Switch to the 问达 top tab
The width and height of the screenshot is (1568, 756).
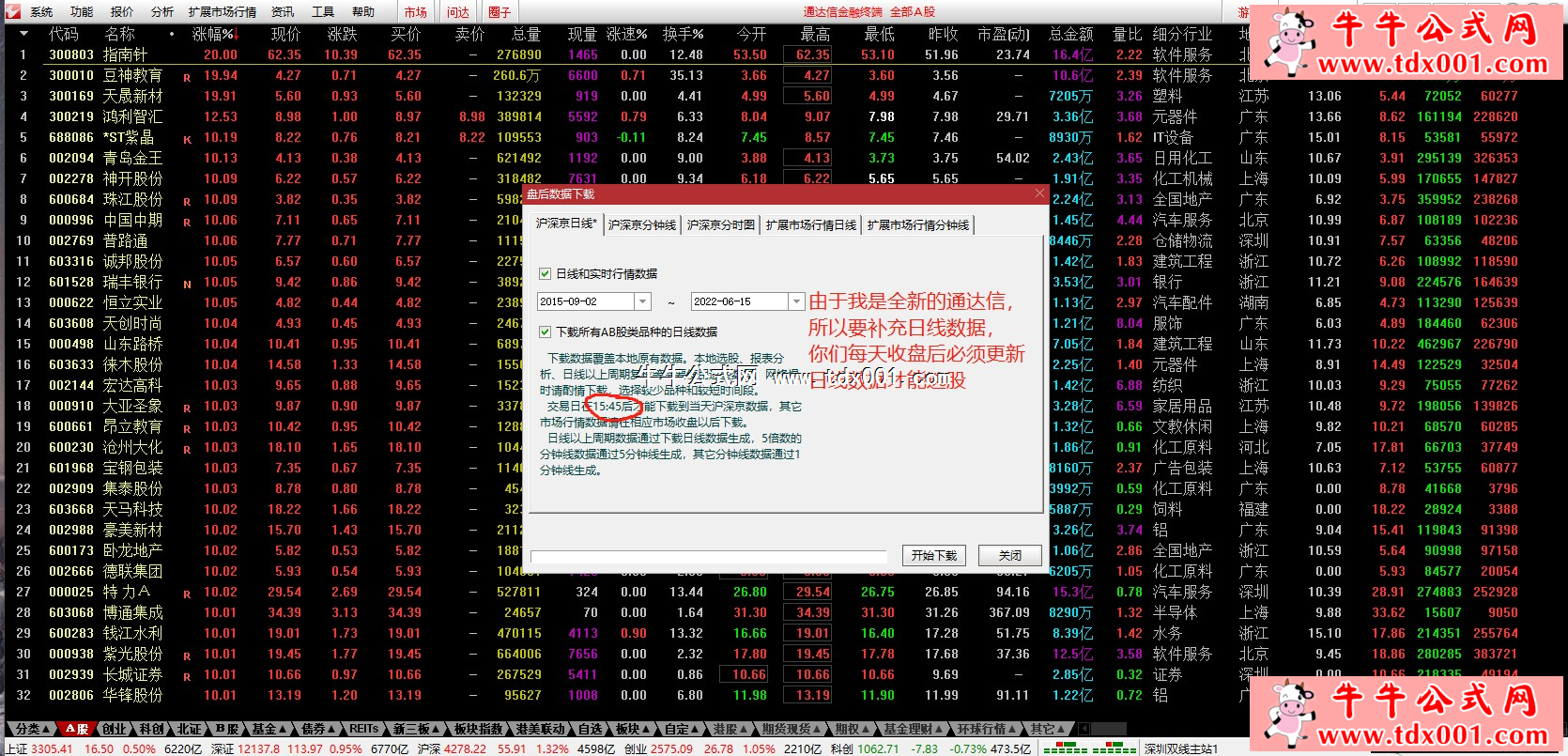point(458,12)
